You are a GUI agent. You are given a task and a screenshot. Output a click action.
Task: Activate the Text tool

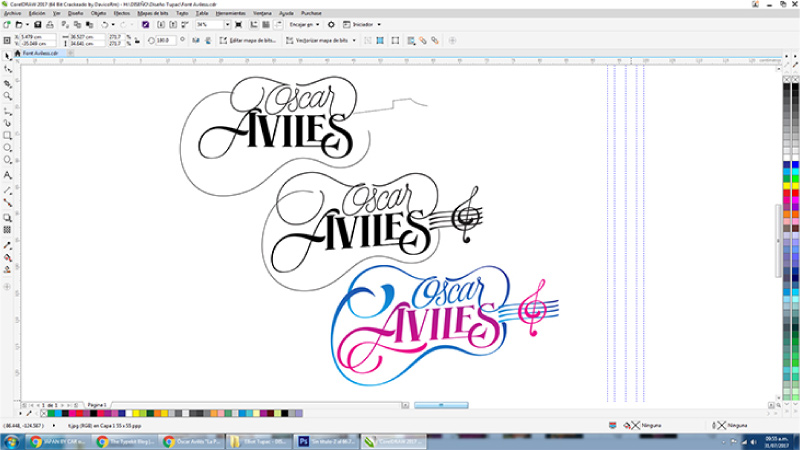(7, 175)
